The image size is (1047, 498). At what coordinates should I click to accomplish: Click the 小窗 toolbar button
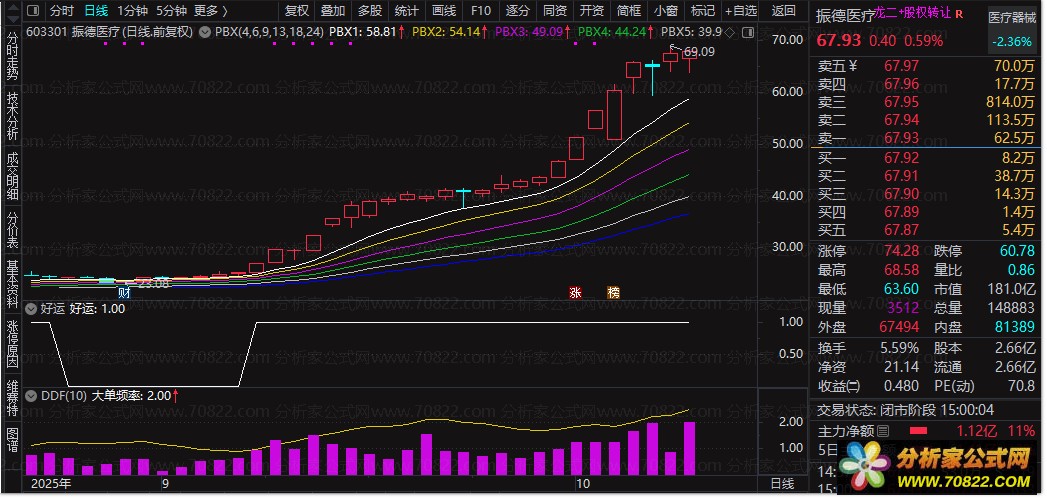[665, 11]
